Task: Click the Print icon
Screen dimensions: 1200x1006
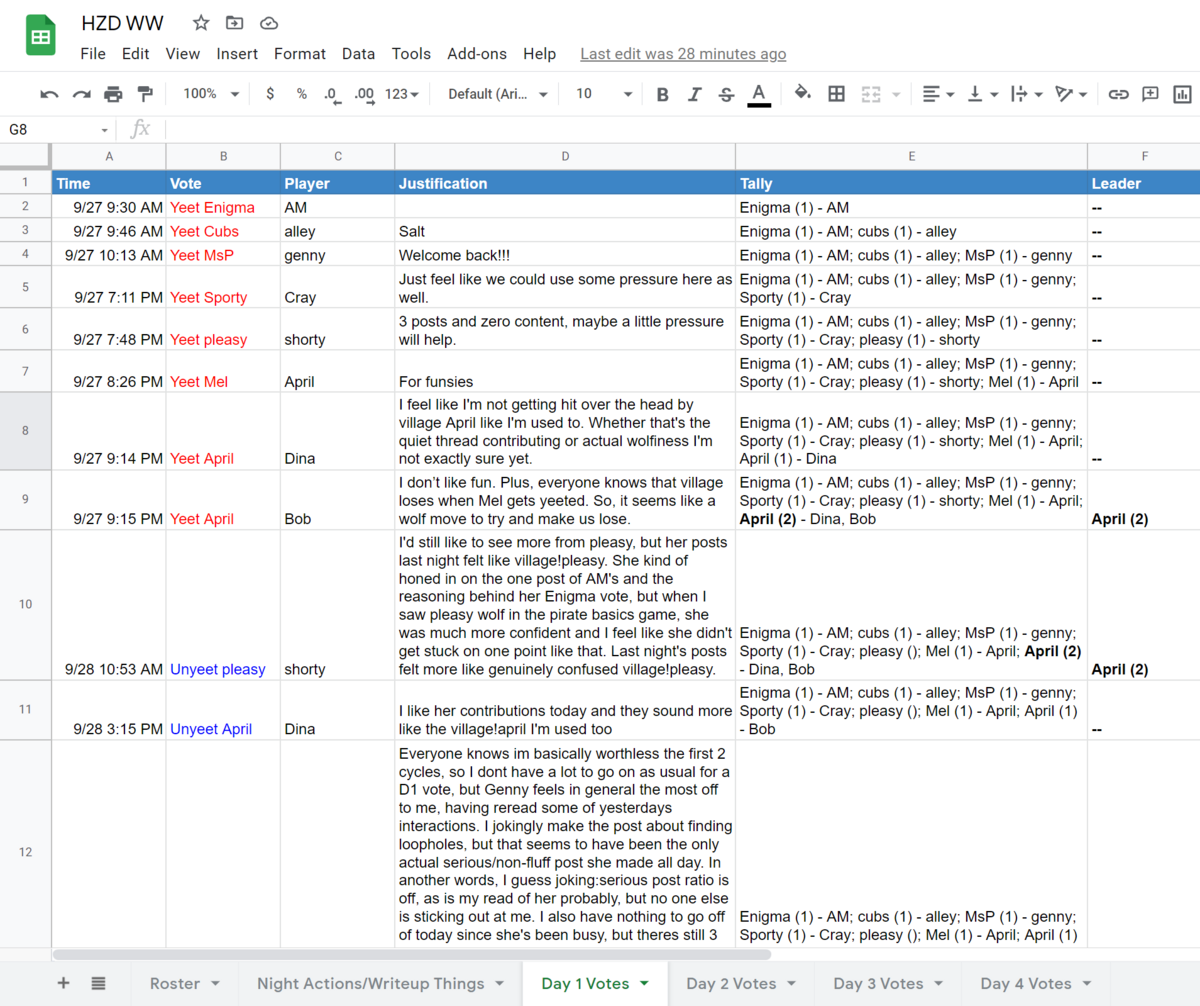Action: point(113,94)
